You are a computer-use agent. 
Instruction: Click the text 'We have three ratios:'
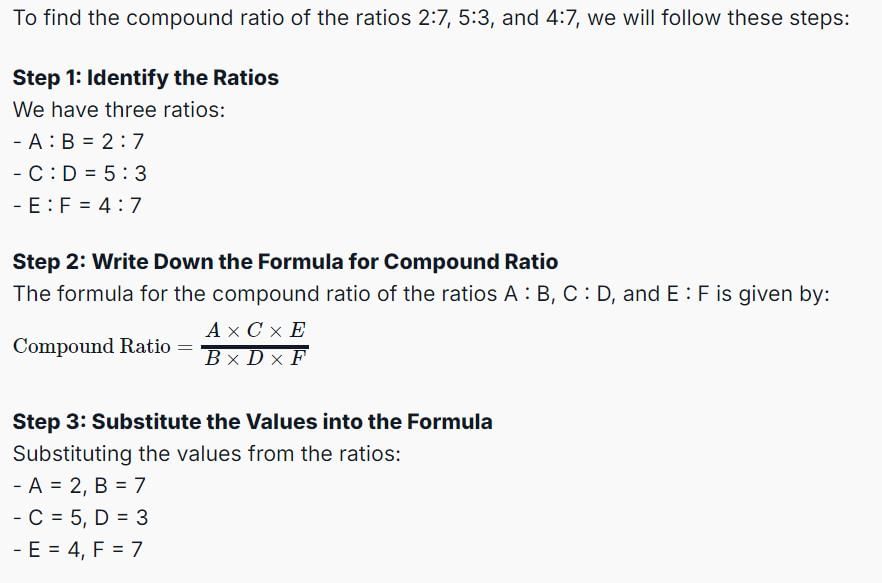pyautogui.click(x=119, y=110)
